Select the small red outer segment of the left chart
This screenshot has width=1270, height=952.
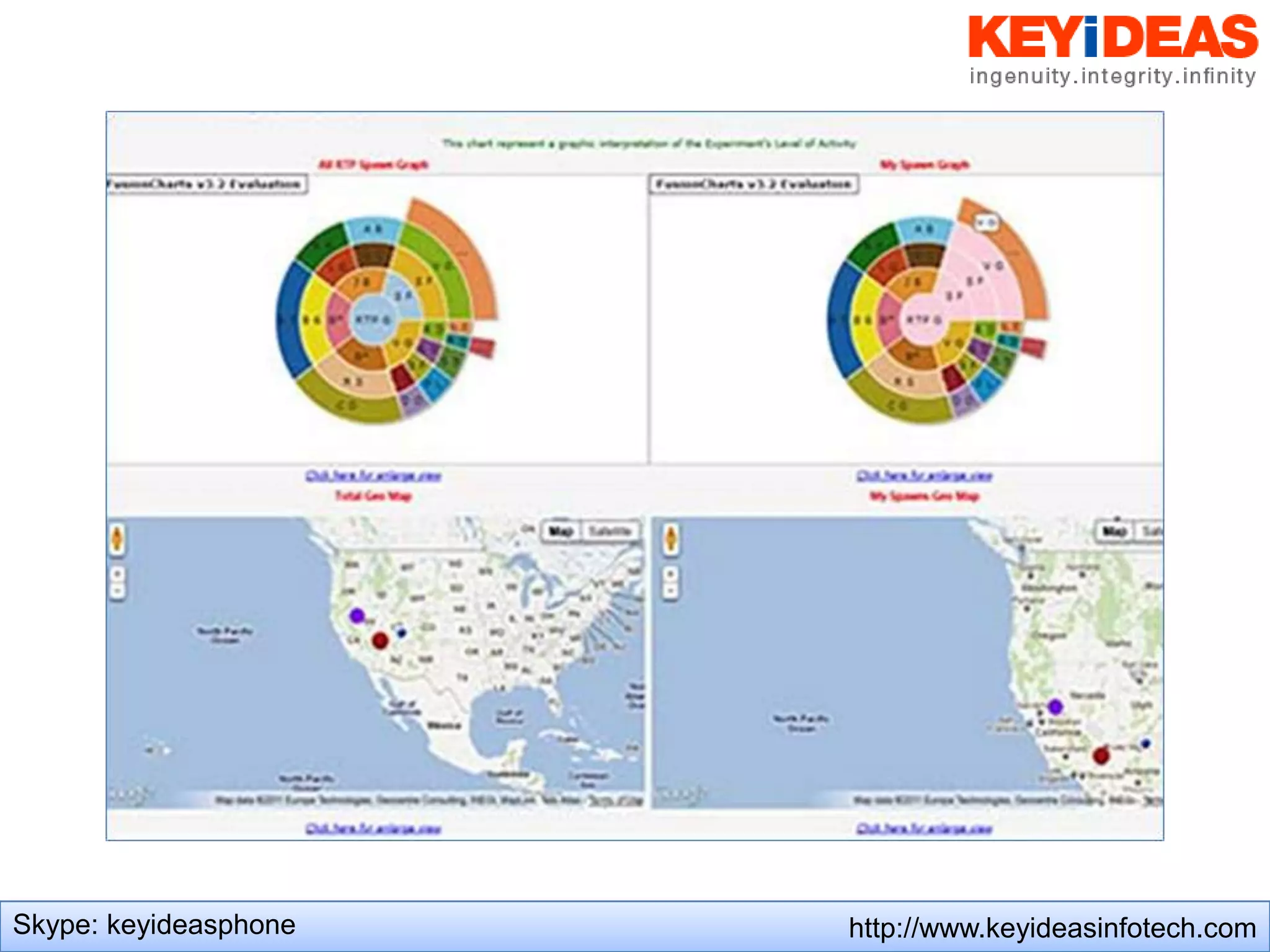click(482, 346)
